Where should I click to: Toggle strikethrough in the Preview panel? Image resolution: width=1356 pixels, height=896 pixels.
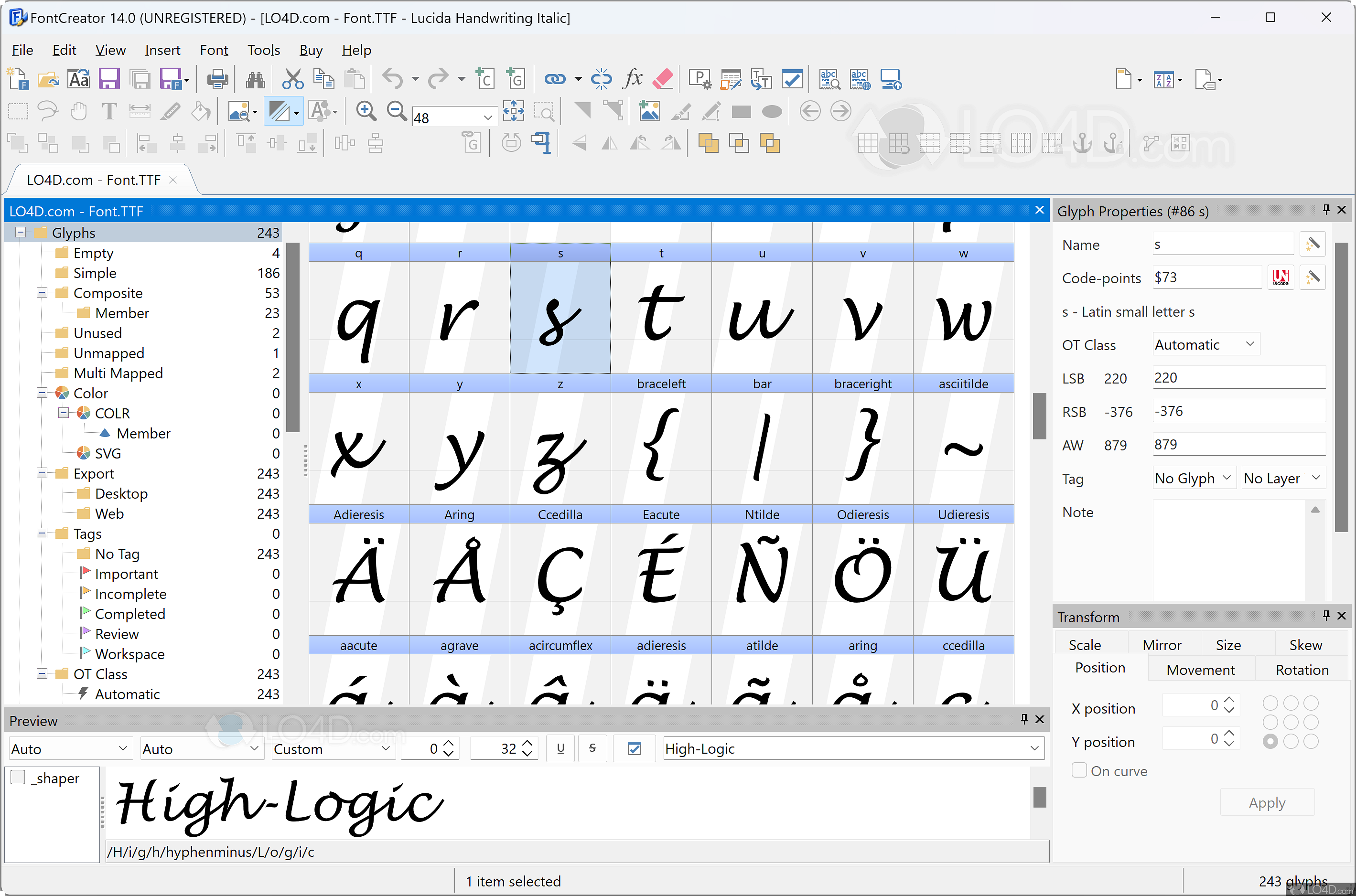pos(592,748)
